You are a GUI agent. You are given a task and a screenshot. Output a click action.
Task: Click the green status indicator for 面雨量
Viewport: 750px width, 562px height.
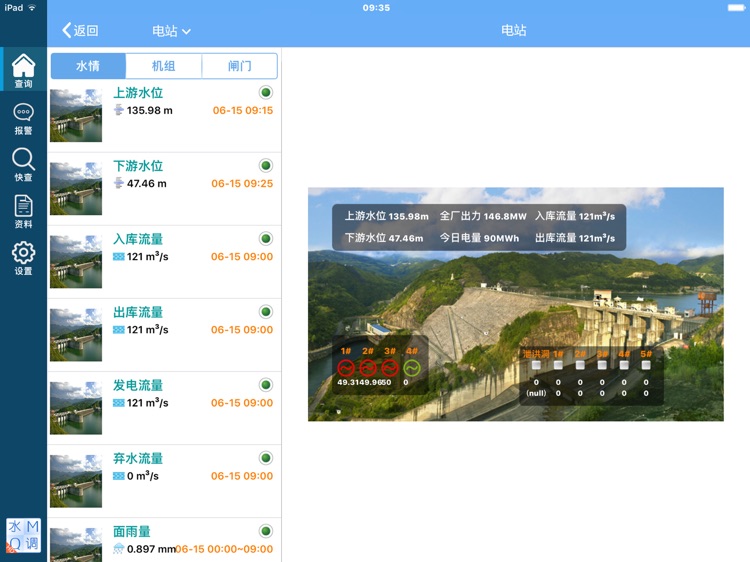(266, 531)
